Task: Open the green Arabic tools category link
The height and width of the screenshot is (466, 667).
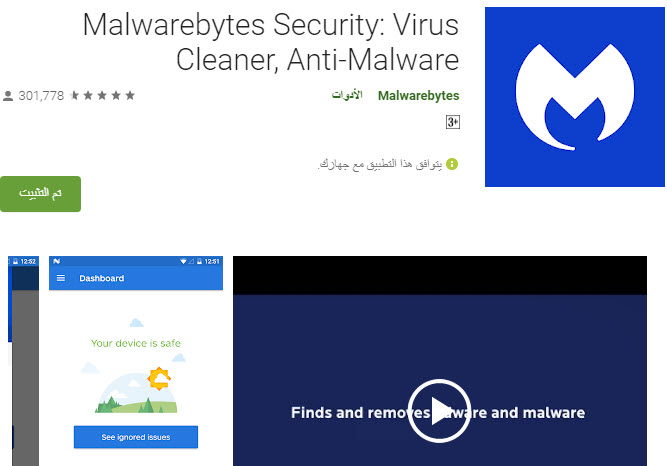Action: click(x=347, y=95)
